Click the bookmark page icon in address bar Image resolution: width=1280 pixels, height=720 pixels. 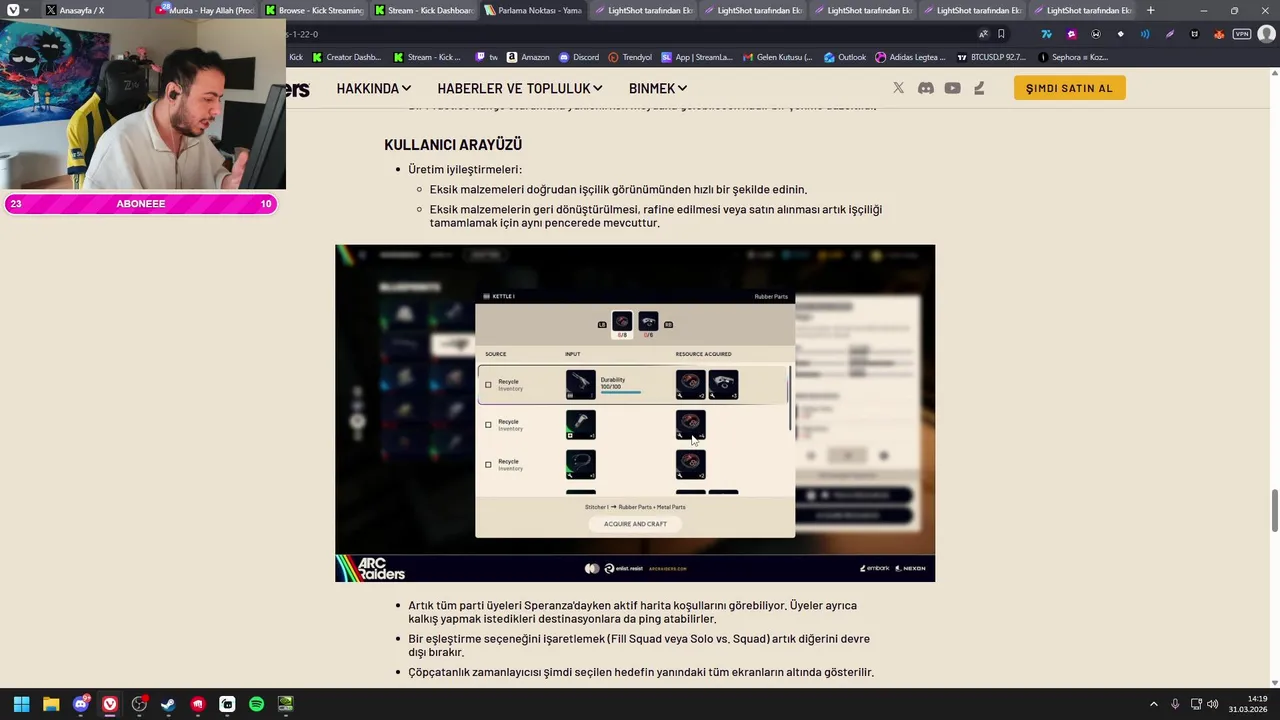pos(1001,34)
